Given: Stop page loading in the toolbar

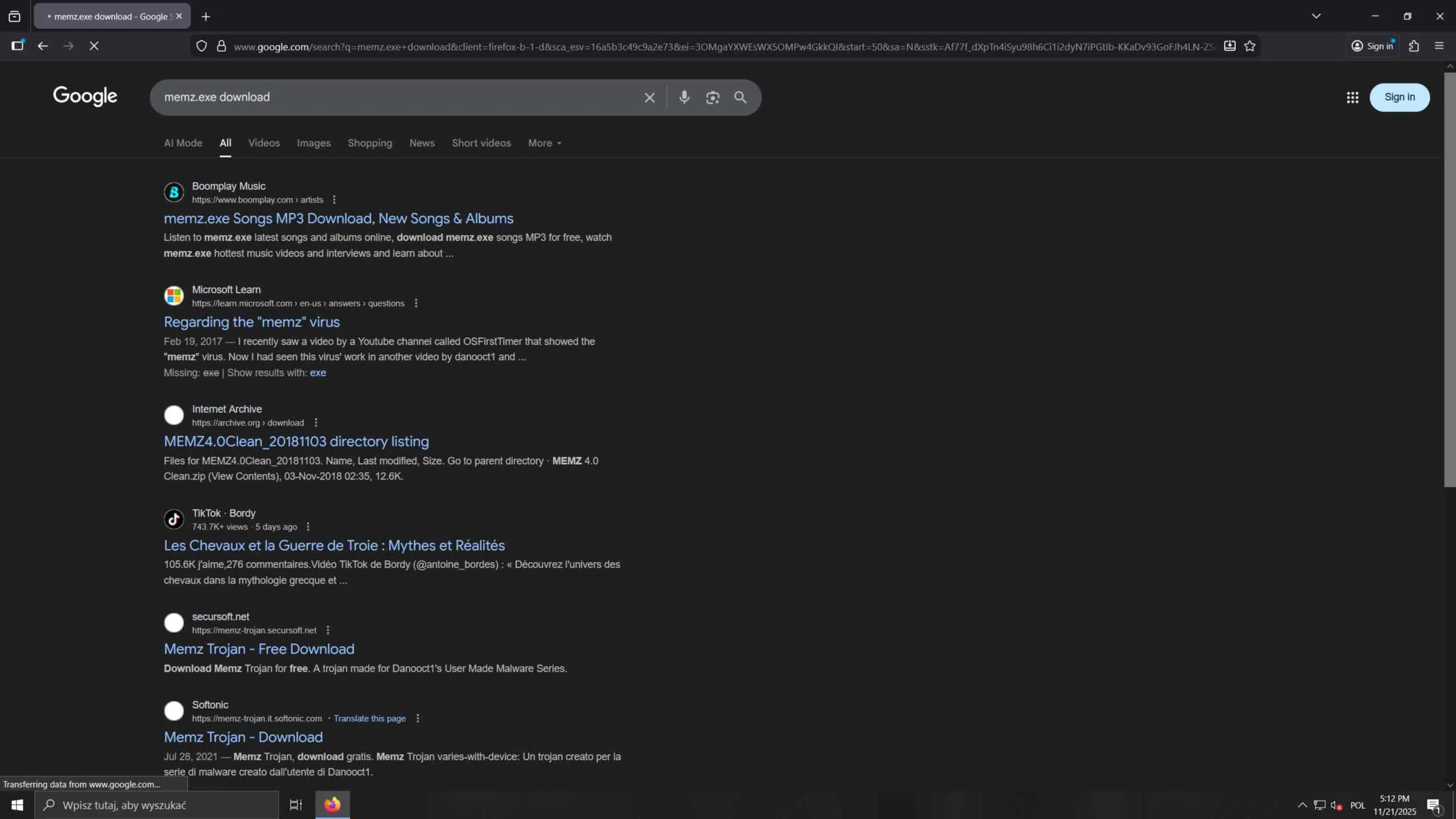Looking at the screenshot, I should pos(94,46).
